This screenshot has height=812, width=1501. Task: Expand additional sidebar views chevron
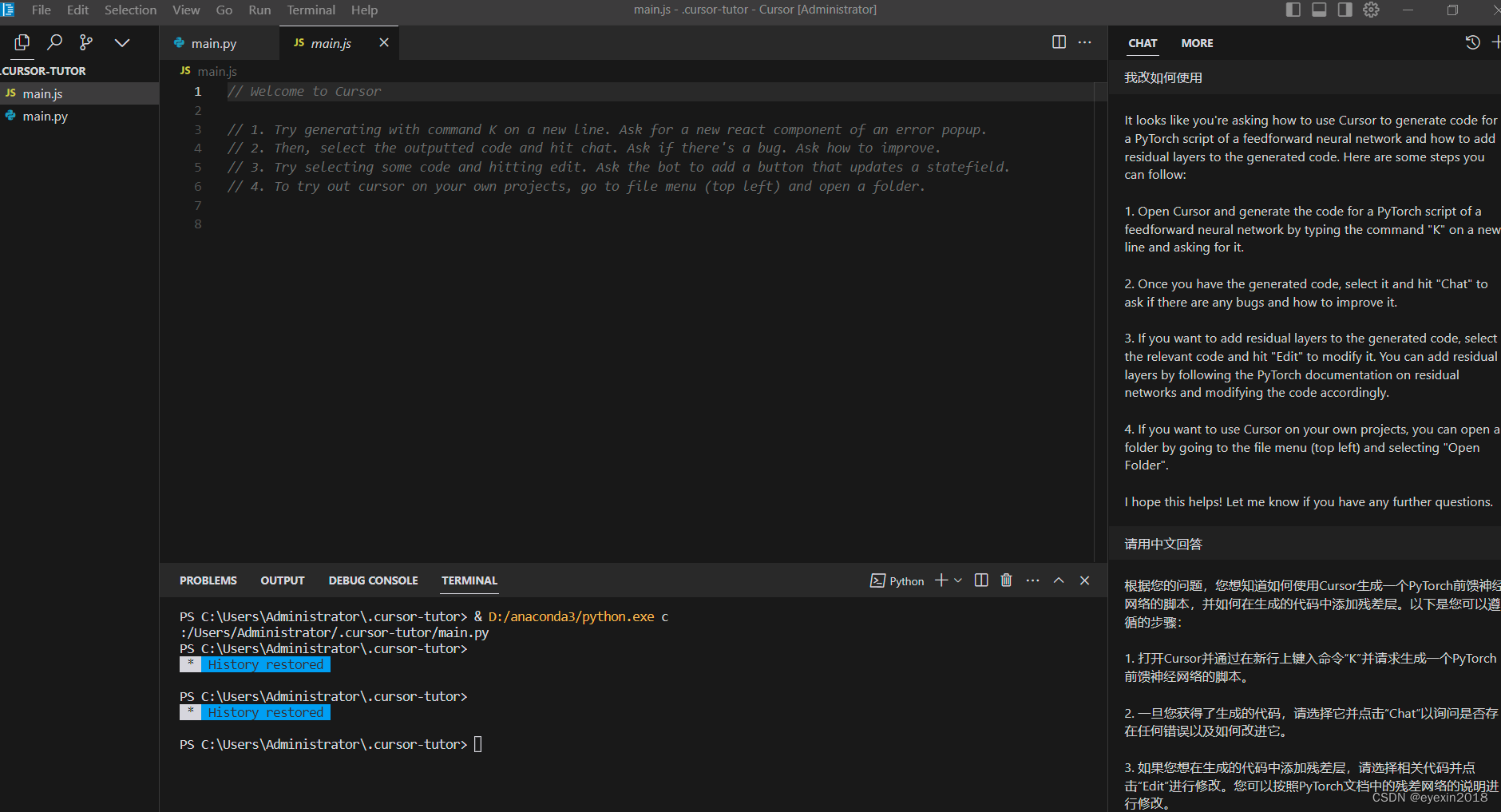pyautogui.click(x=122, y=42)
